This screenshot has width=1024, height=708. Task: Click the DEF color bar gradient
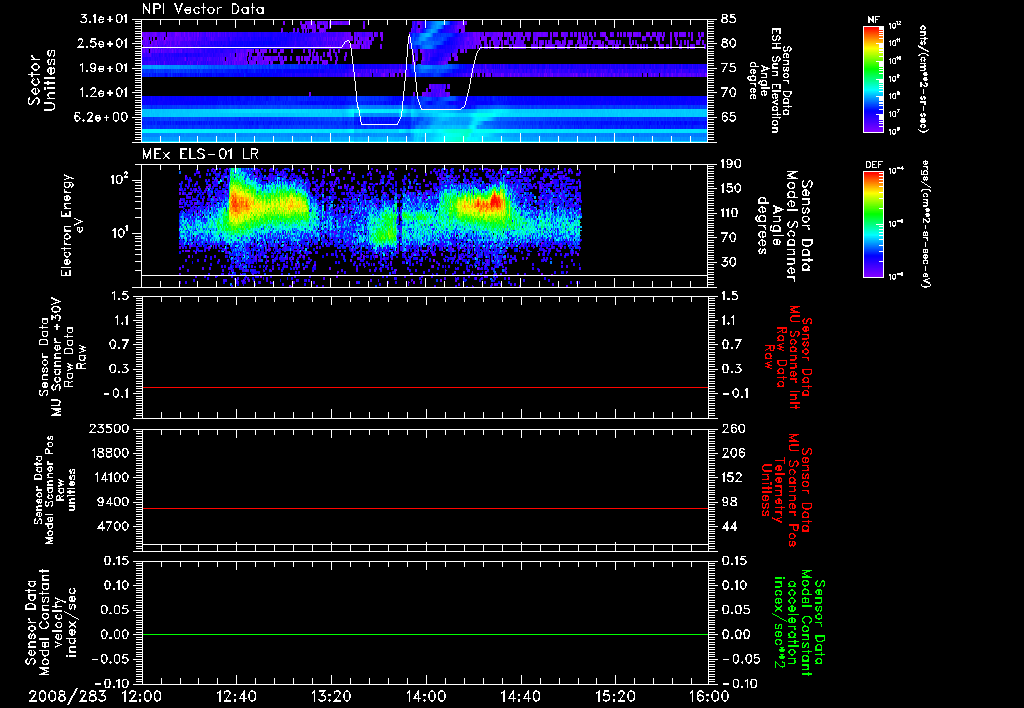coord(874,225)
